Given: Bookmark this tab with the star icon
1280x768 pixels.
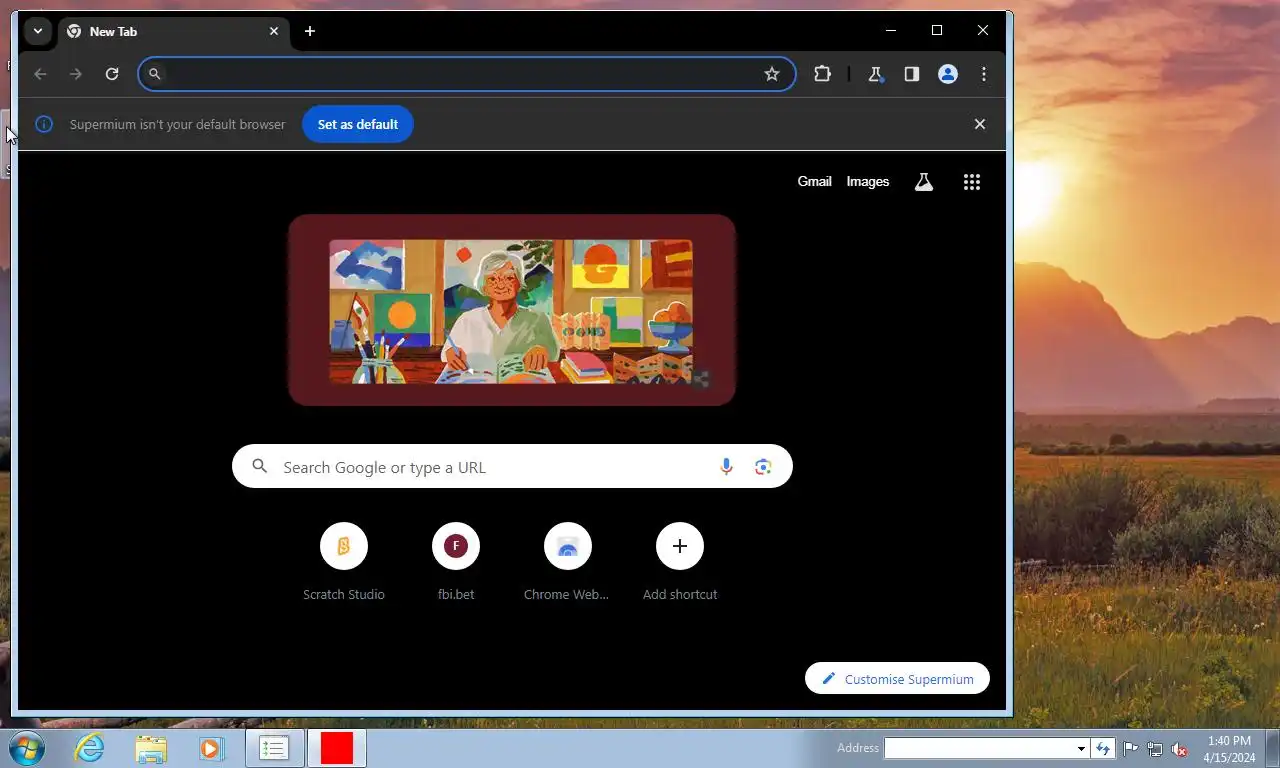Looking at the screenshot, I should click(x=772, y=74).
